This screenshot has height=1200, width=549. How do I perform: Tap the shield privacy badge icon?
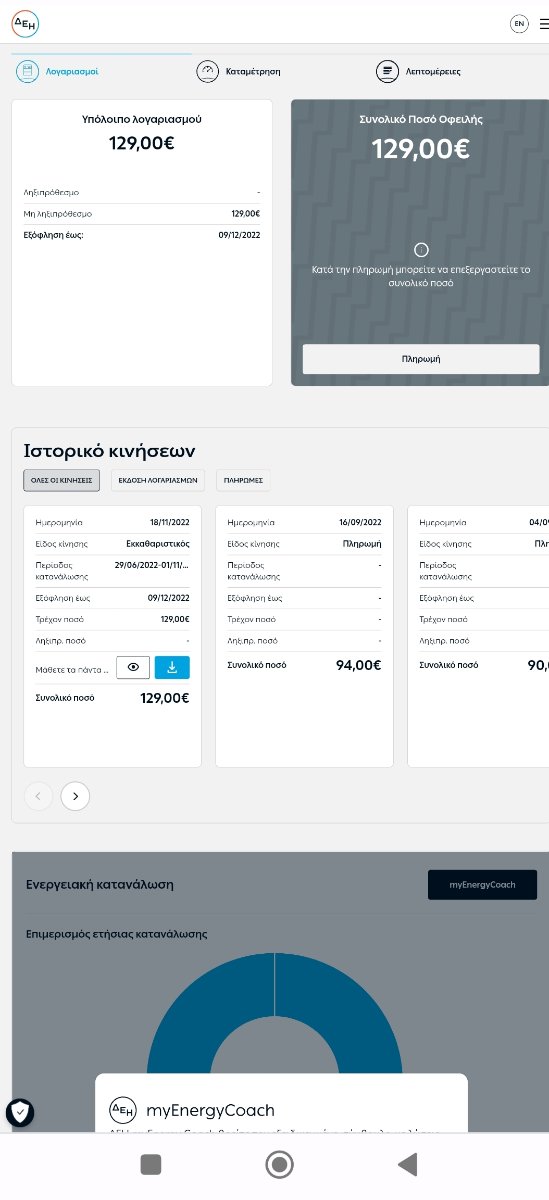pyautogui.click(x=20, y=1111)
